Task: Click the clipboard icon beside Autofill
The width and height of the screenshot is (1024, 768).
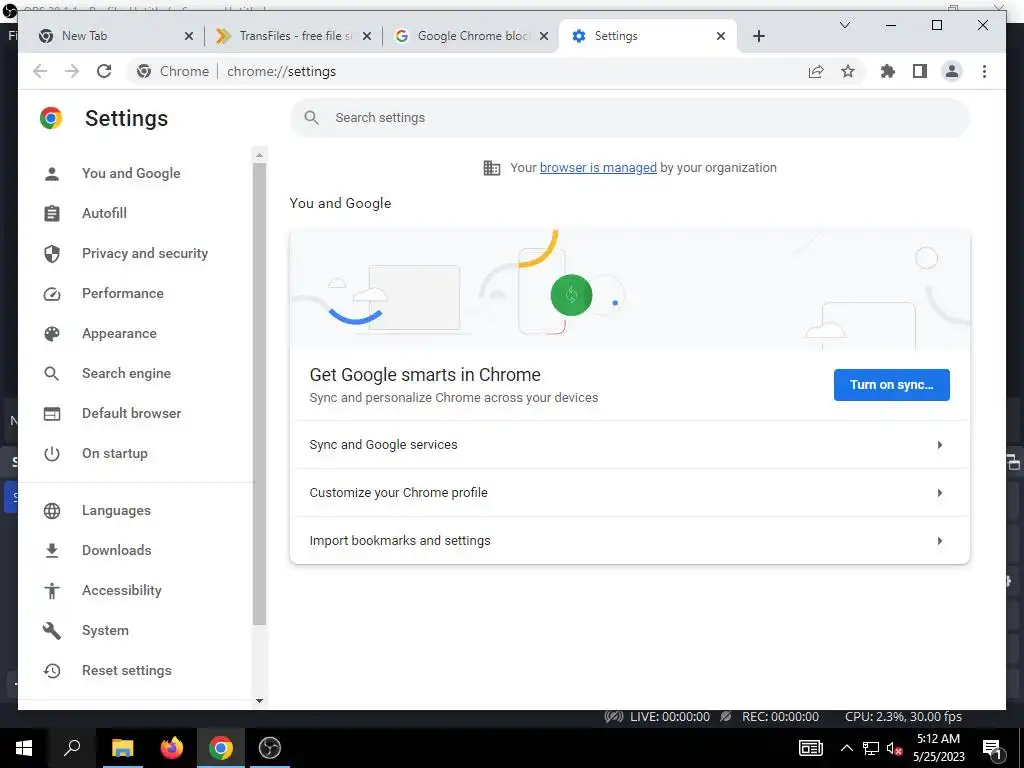Action: pos(52,213)
